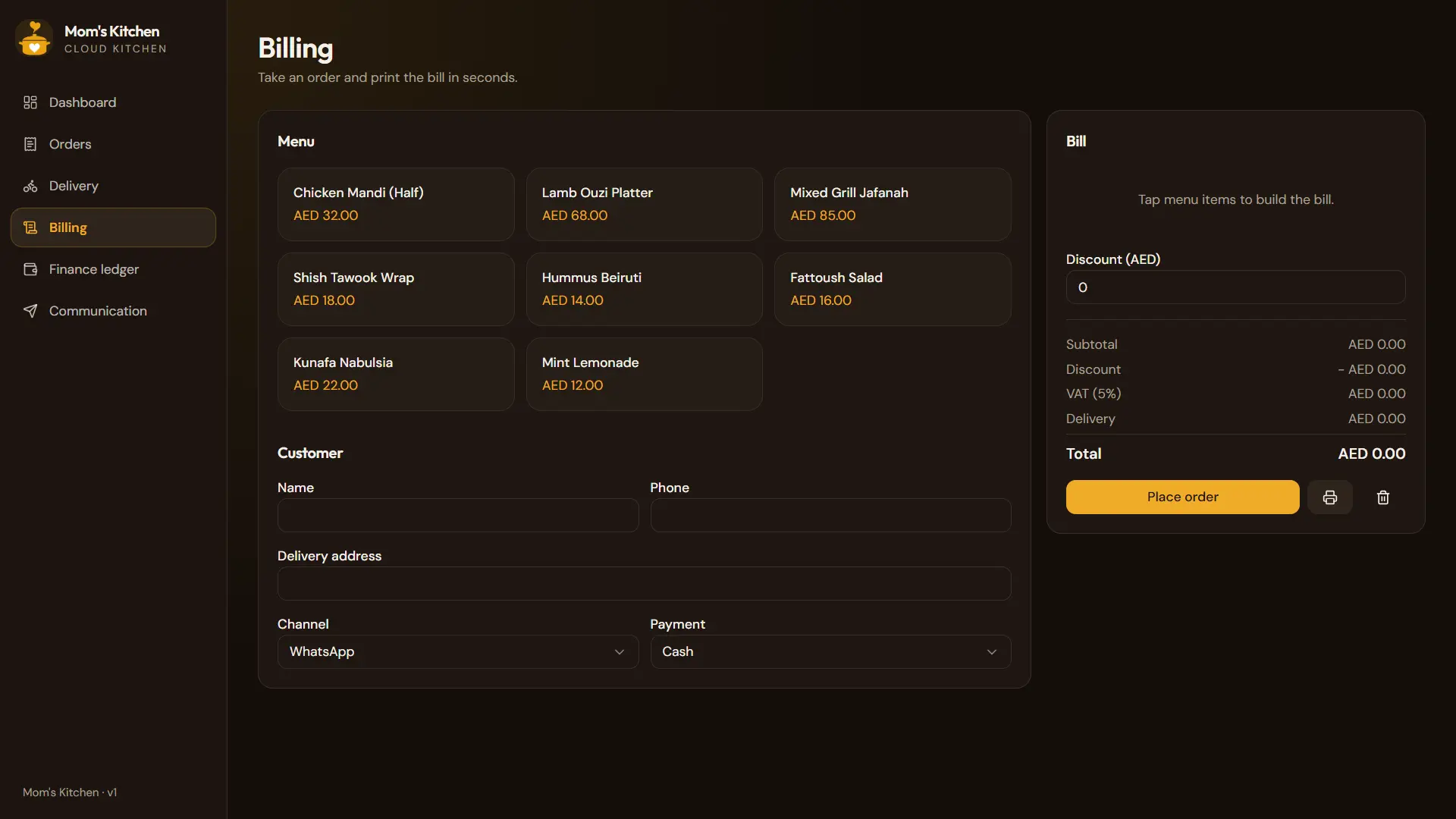Viewport: 1456px width, 819px height.
Task: Open the Delivery section
Action: 113,186
